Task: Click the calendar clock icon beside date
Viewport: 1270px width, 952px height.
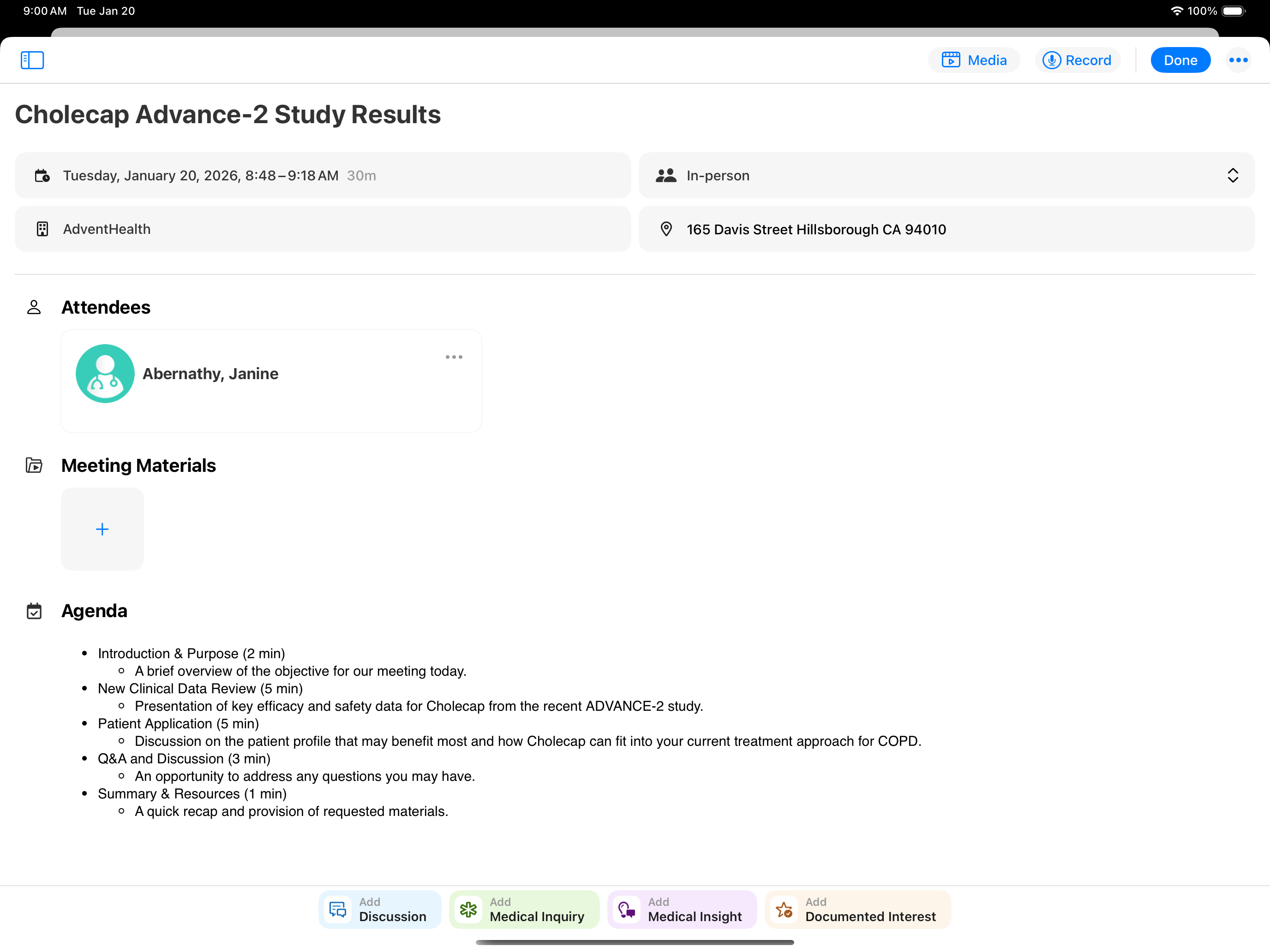Action: (42, 176)
